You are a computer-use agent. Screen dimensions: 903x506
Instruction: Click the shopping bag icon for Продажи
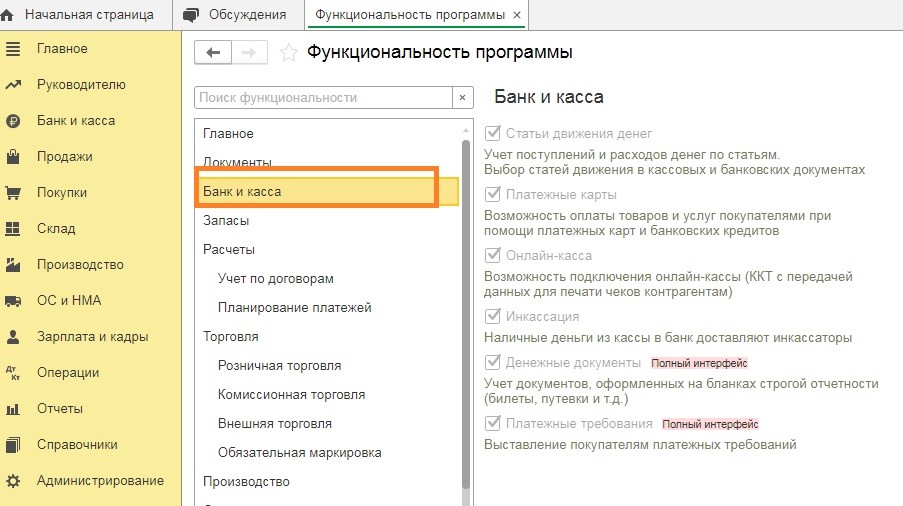13,157
